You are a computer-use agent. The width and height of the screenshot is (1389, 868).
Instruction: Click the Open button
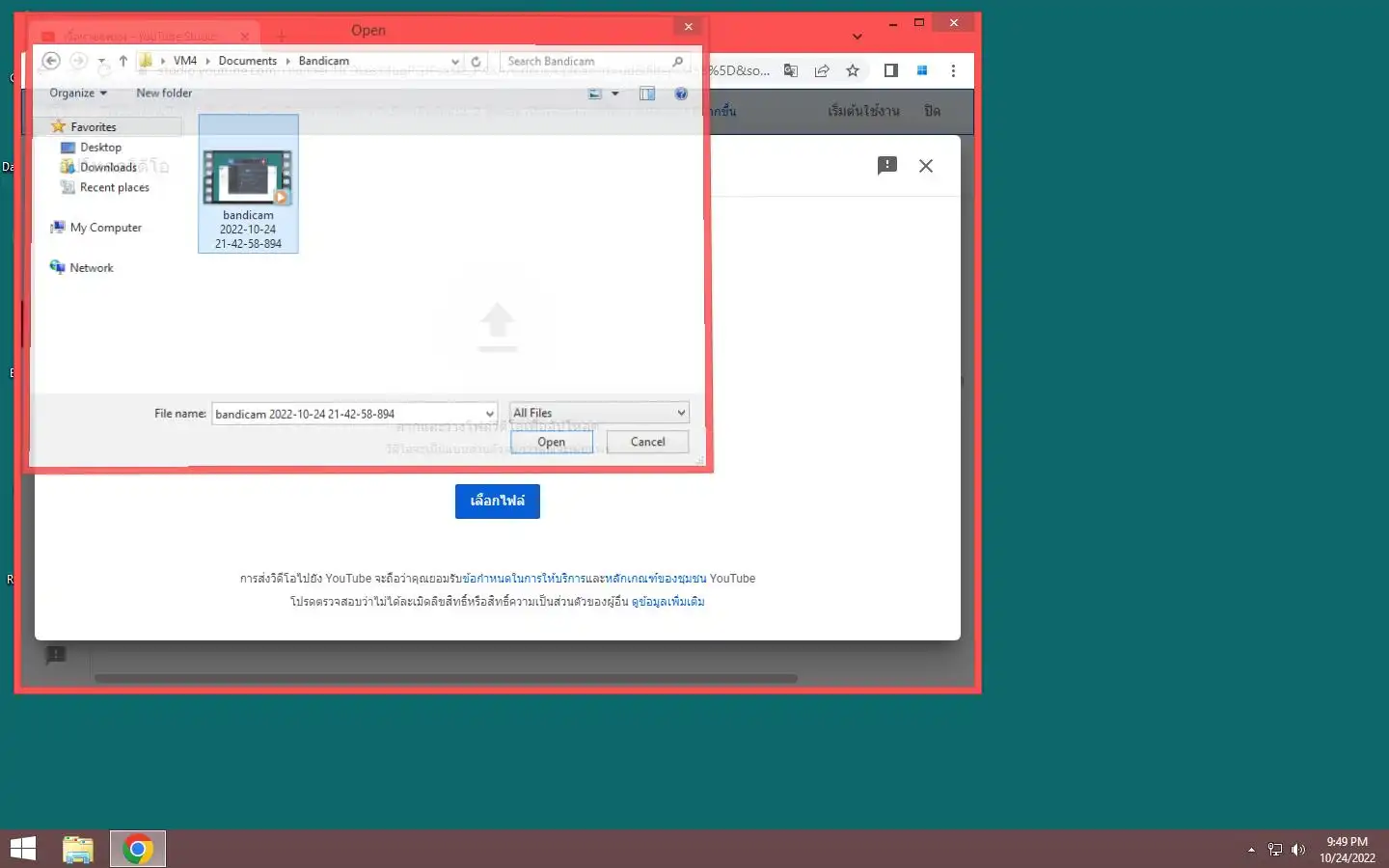coord(552,442)
